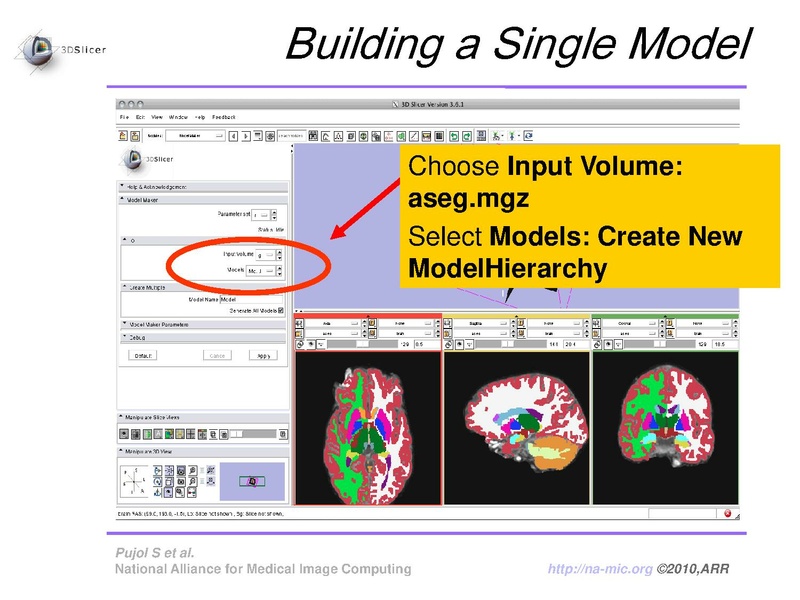Click the Model Name input field
Screen dimensions: 800x600
251,299
